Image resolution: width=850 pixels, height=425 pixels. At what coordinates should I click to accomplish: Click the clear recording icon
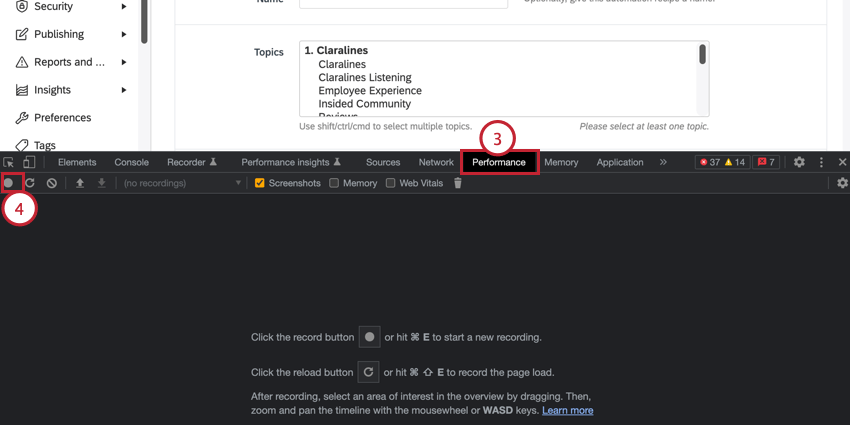[51, 183]
